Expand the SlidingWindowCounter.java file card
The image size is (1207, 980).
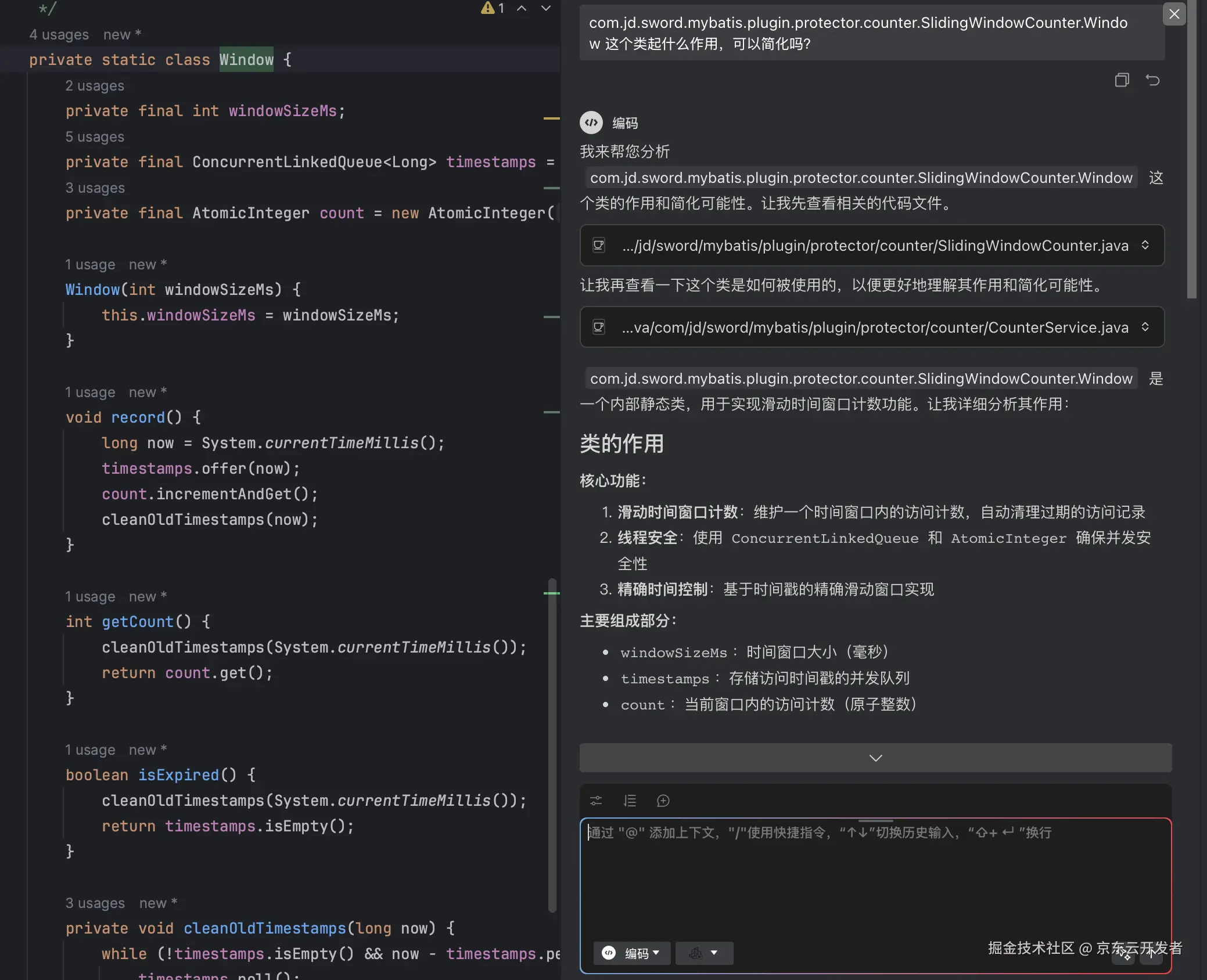[1145, 245]
